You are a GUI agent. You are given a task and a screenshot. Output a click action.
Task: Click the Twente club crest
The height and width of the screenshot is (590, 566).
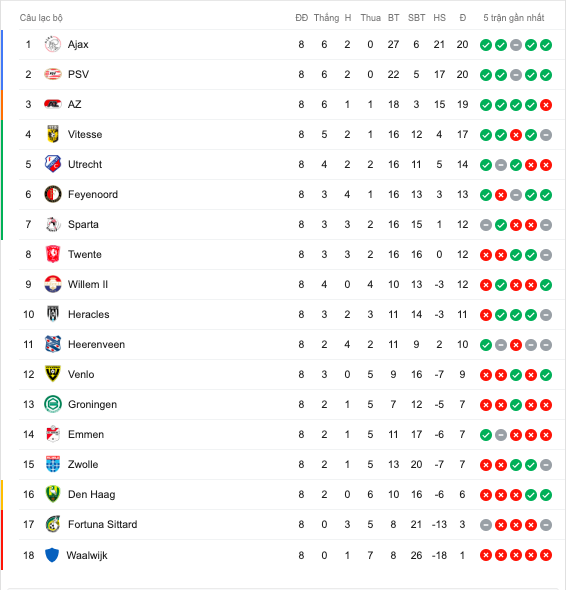pyautogui.click(x=53, y=254)
